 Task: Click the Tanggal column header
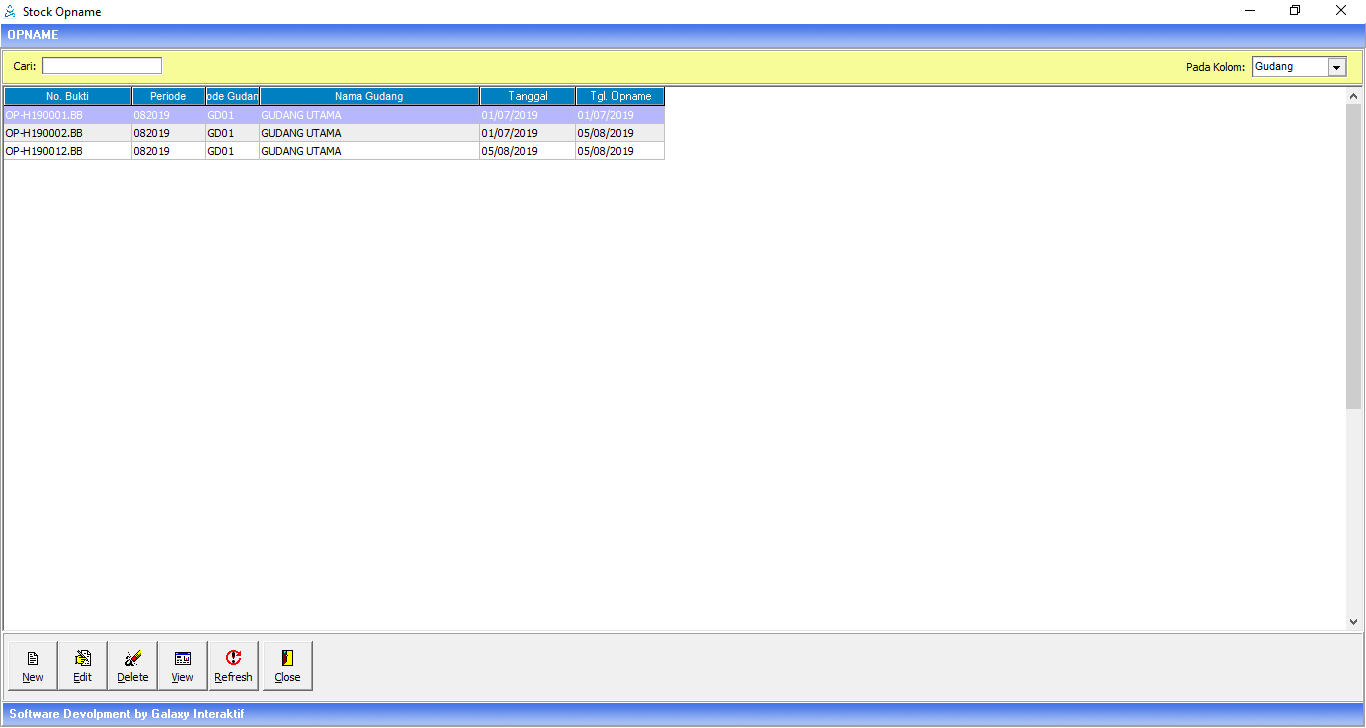[x=527, y=96]
